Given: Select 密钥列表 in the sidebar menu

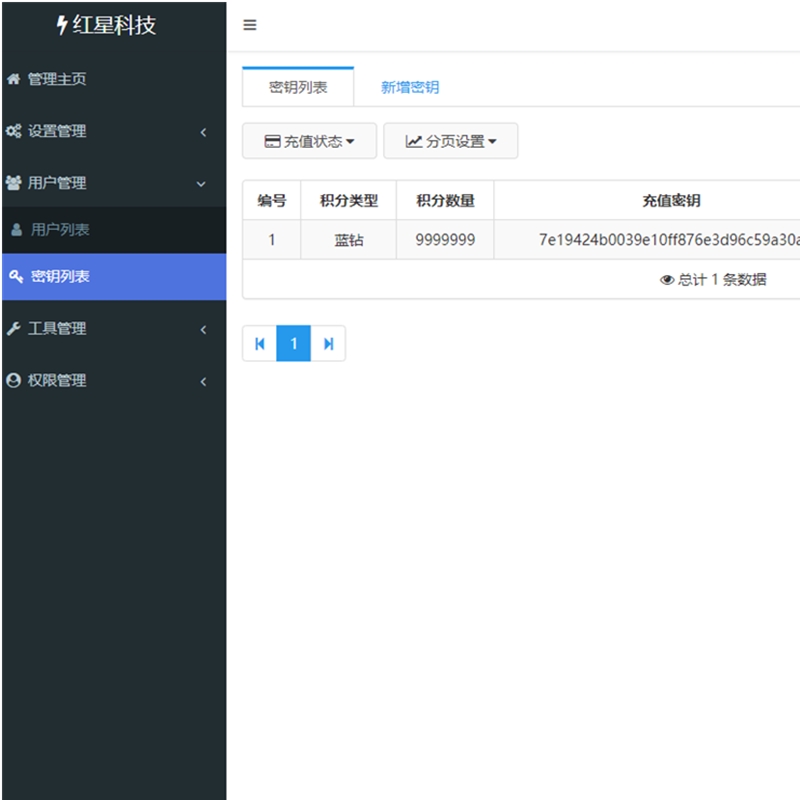Looking at the screenshot, I should 60,277.
